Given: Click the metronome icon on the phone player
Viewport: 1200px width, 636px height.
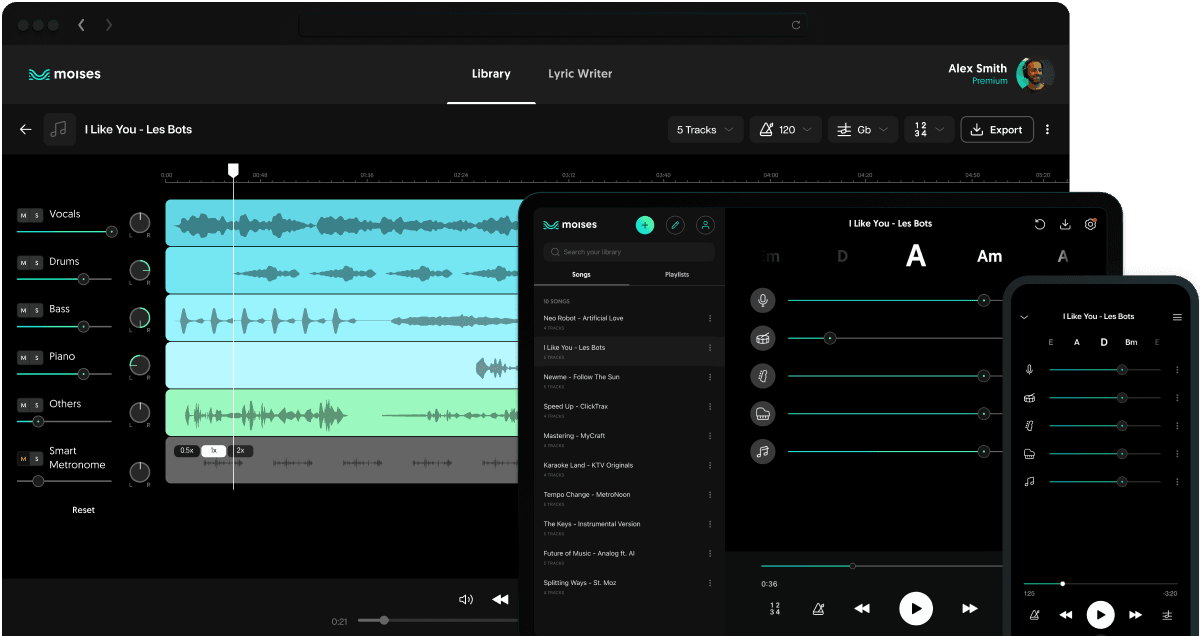Looking at the screenshot, I should coord(1033,614).
